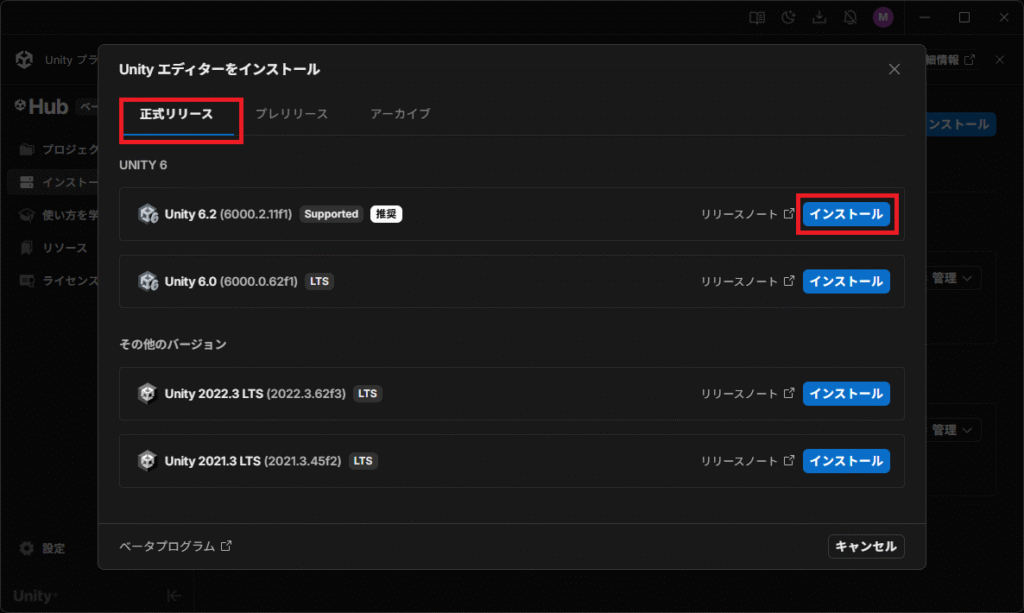Open the purple M account avatar
The image size is (1024, 613).
pyautogui.click(x=882, y=17)
